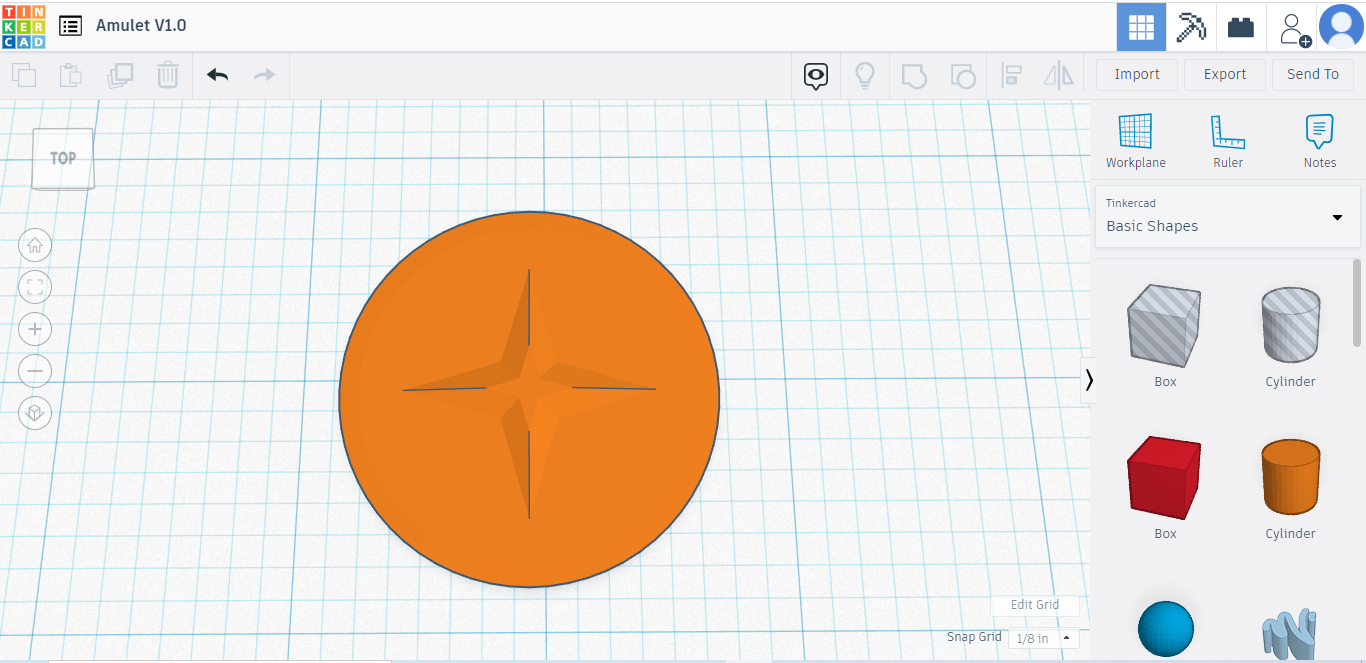Click the Align tool icon

point(1011,75)
